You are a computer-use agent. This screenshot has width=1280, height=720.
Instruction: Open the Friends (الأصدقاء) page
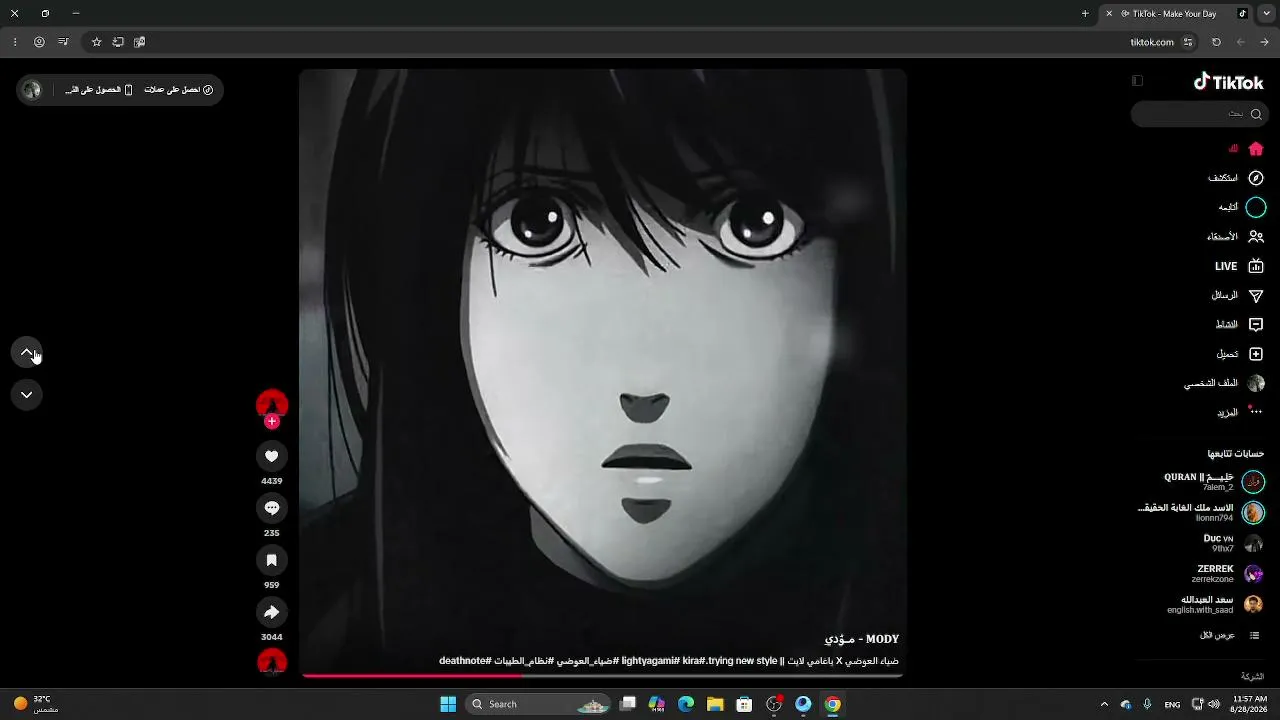click(1235, 237)
